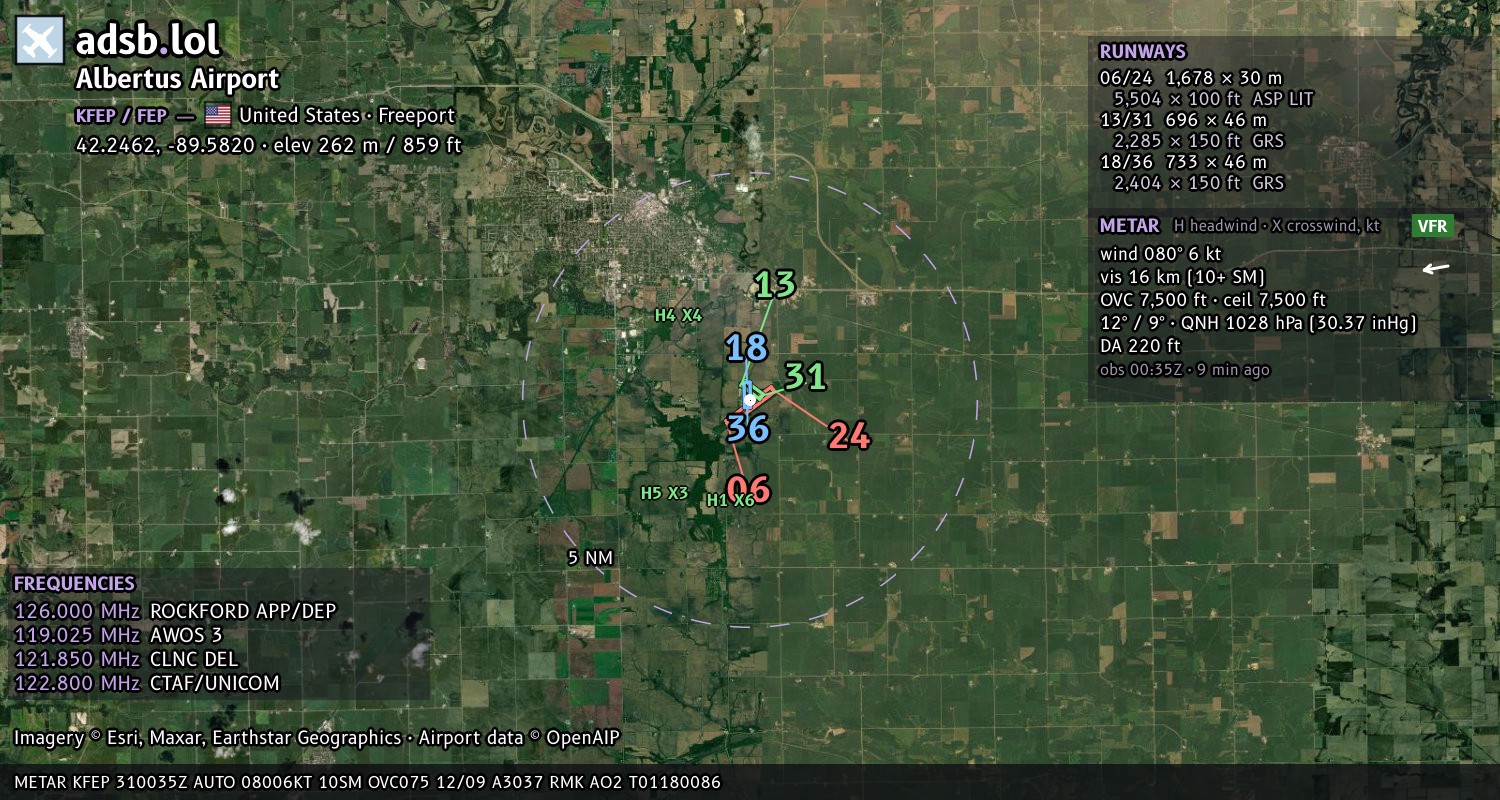The width and height of the screenshot is (1500, 800).
Task: Click 121.850 MHz CLNC DEL frequency
Action: tap(126, 659)
